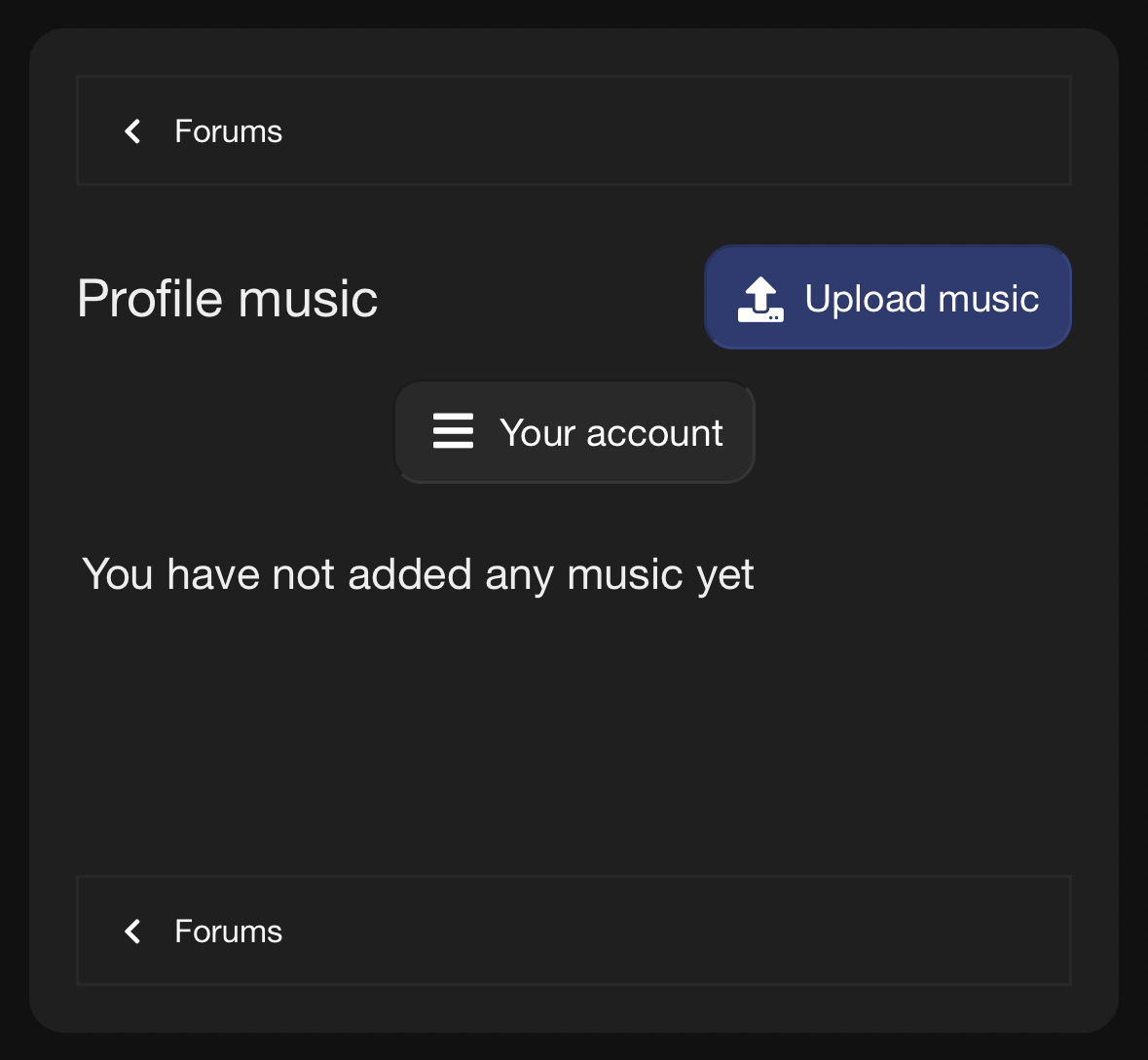Click the hamburger menu icon beside Your account
Screen dimensions: 1148x1060
pos(452,432)
